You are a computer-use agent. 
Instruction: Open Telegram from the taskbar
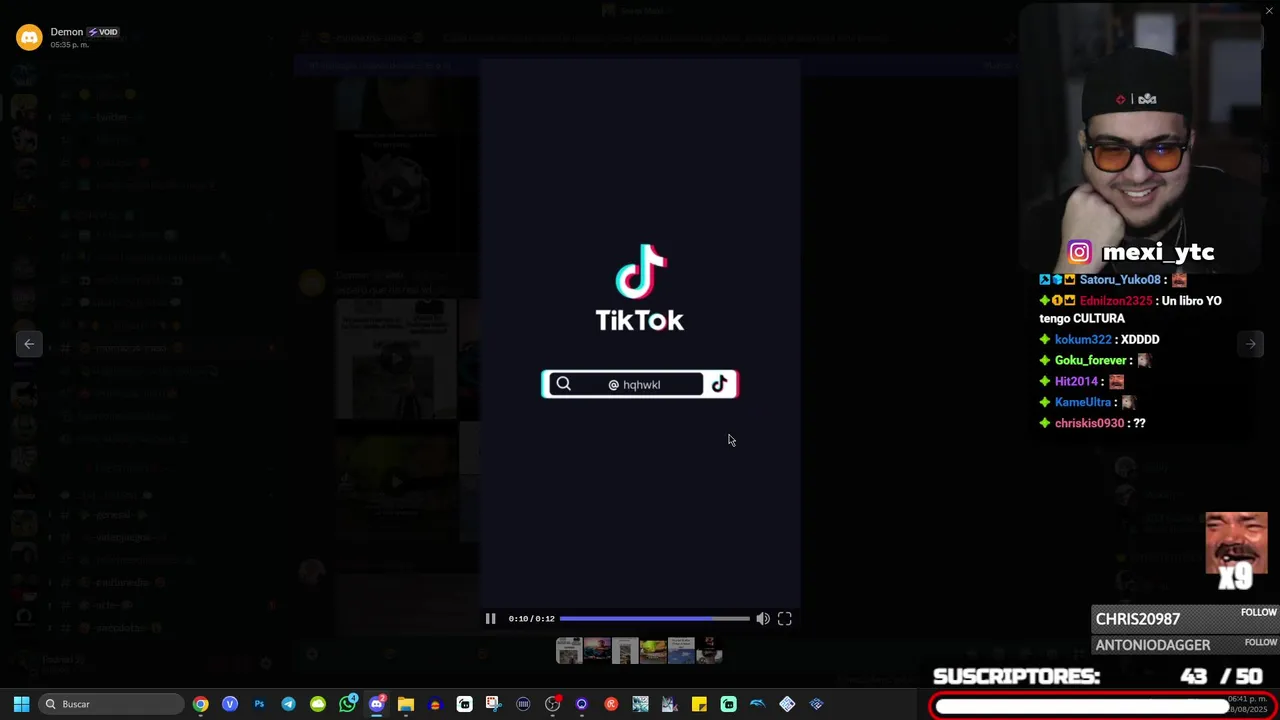[288, 704]
